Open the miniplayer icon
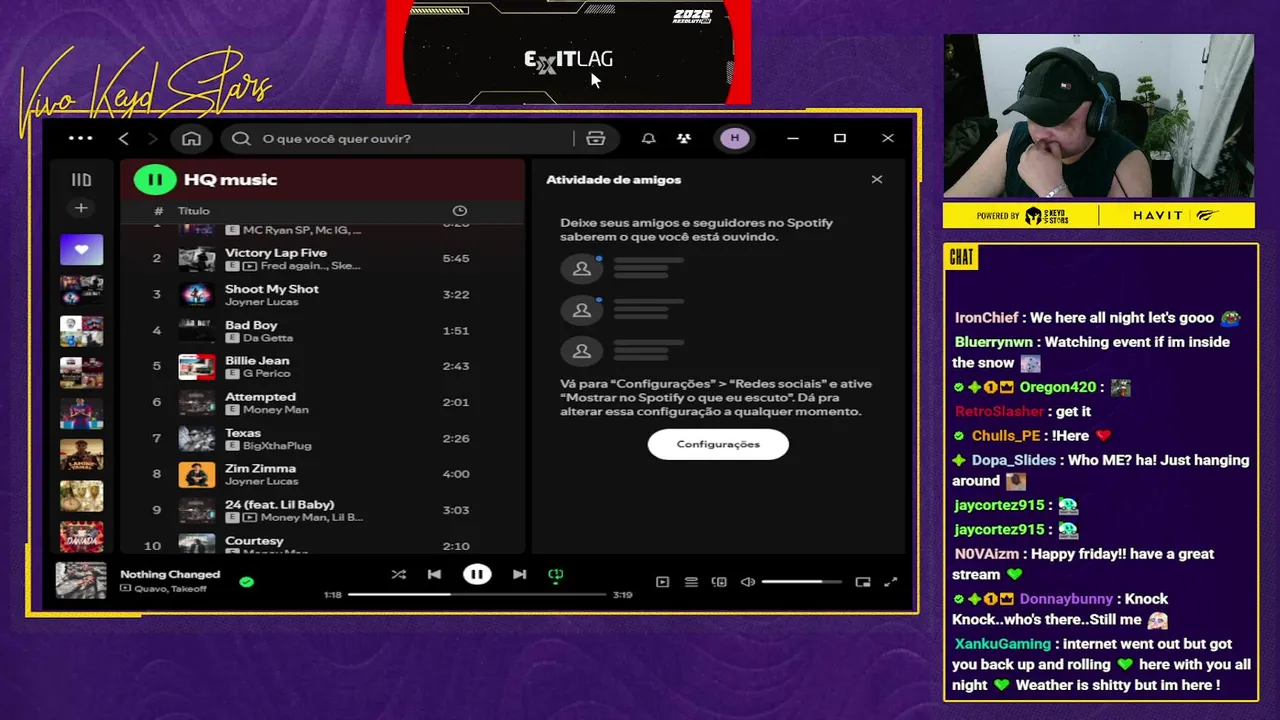This screenshot has width=1280, height=720. tap(863, 582)
